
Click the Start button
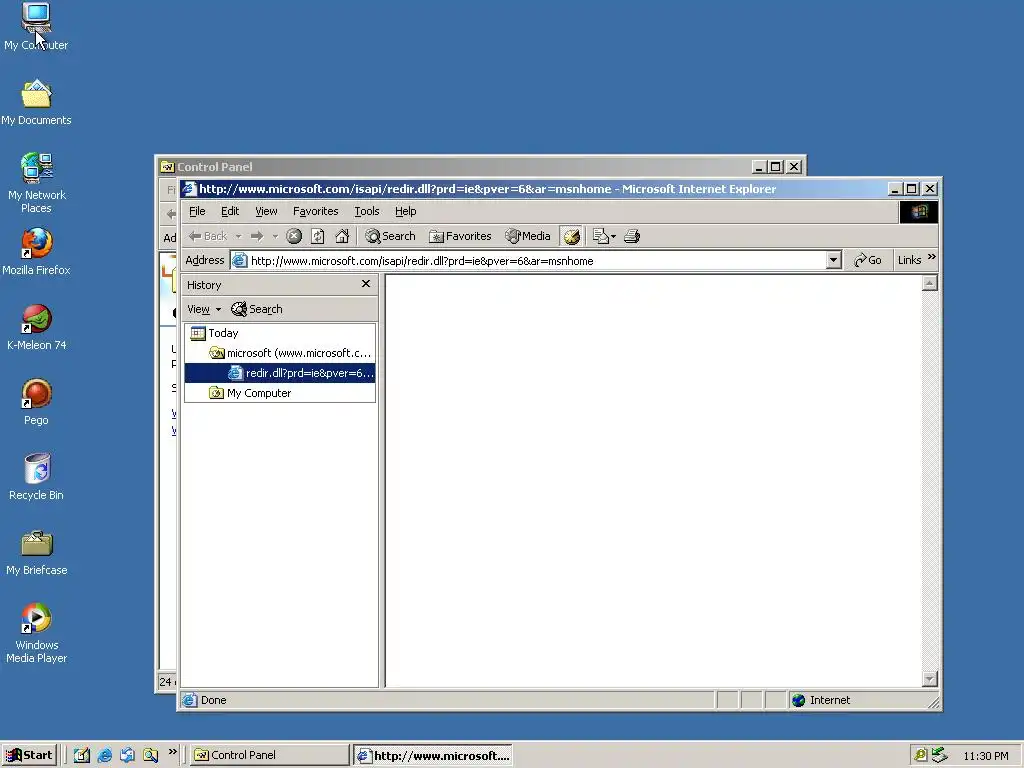[29, 755]
